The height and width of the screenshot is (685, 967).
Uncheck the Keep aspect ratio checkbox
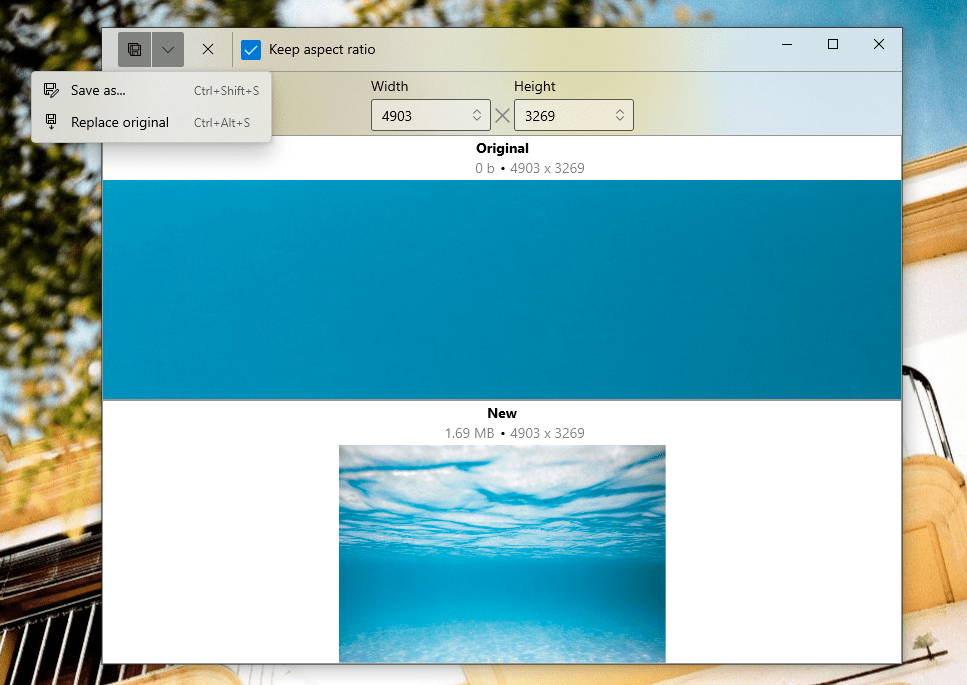pos(251,49)
